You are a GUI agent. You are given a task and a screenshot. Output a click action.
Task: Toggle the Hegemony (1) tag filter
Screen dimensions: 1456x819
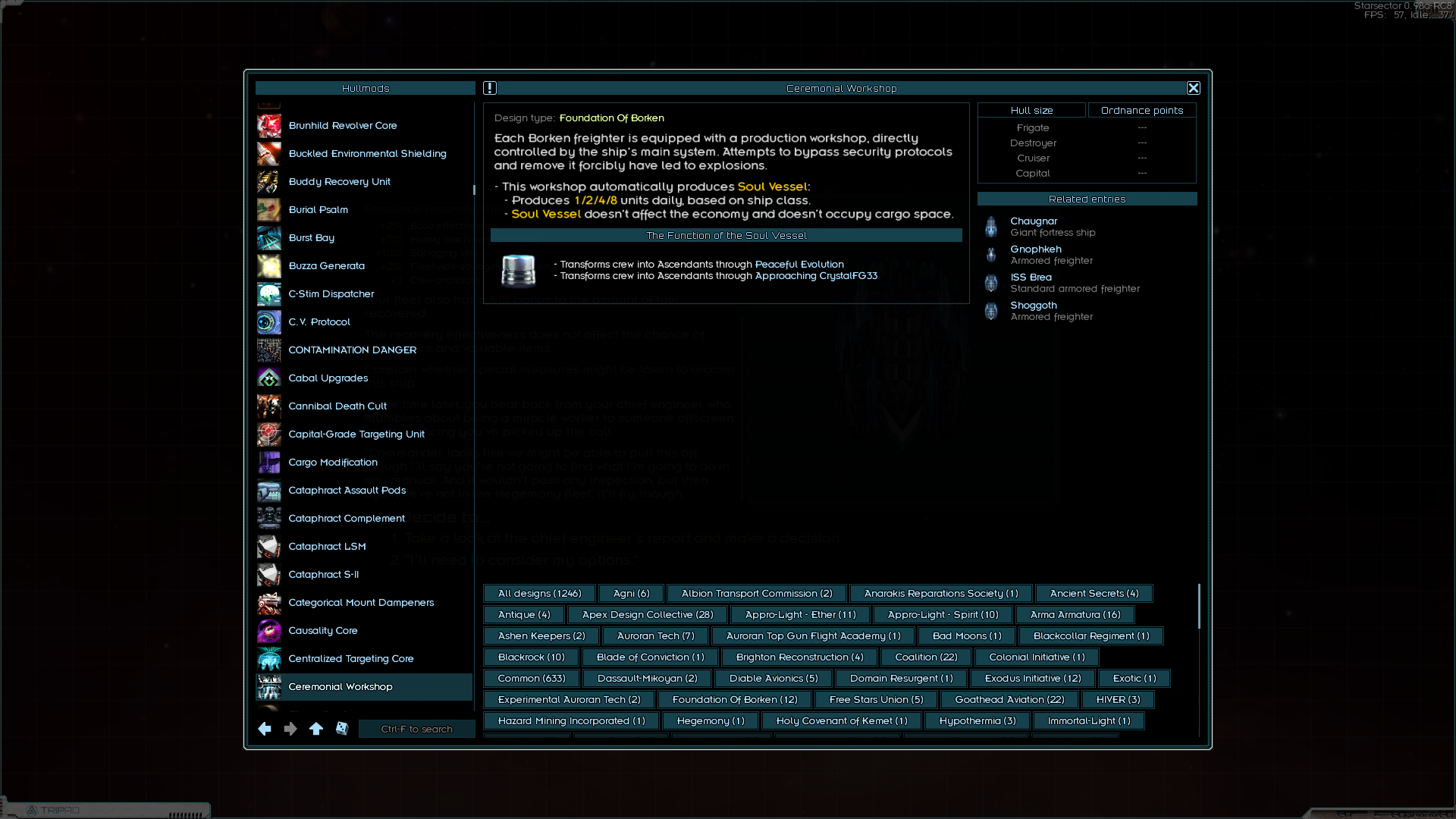(x=711, y=721)
